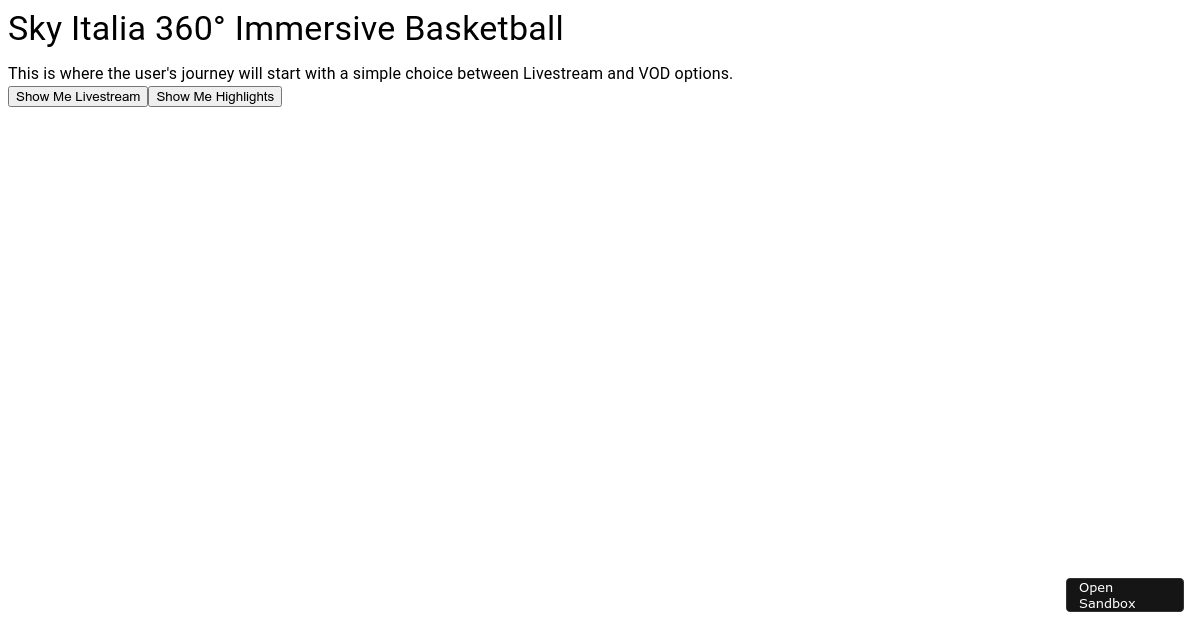Click the word "user's" in the description

(x=155, y=74)
